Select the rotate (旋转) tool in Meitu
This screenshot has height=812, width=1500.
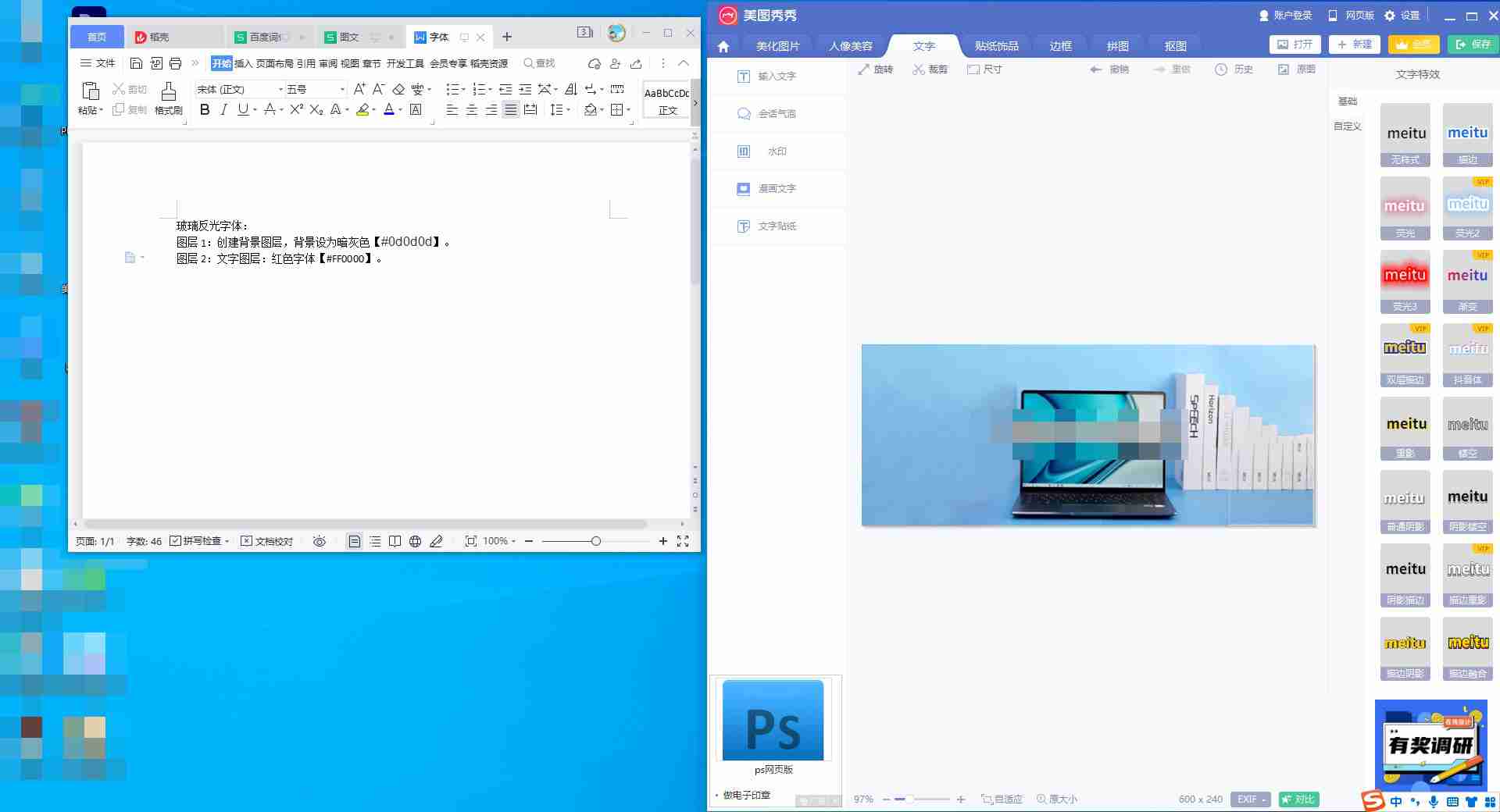(876, 69)
